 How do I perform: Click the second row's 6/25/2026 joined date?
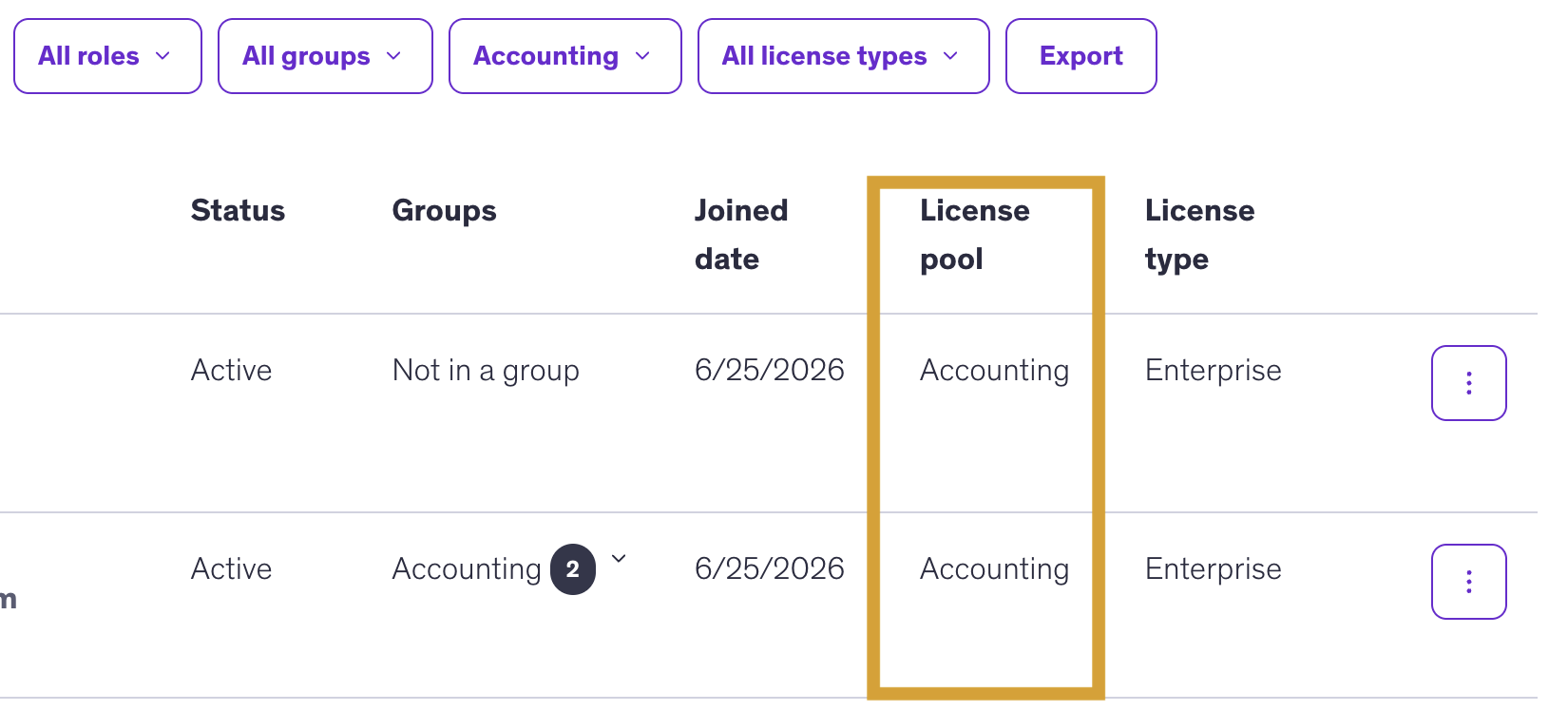[x=770, y=568]
